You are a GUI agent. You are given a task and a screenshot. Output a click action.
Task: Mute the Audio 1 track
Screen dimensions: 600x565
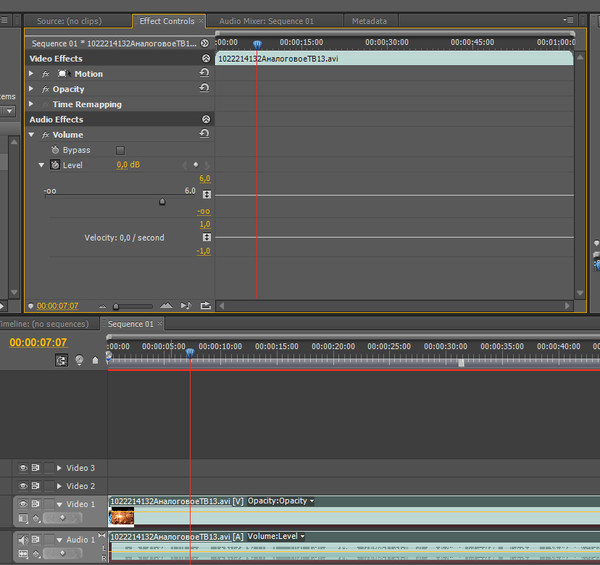(23, 539)
